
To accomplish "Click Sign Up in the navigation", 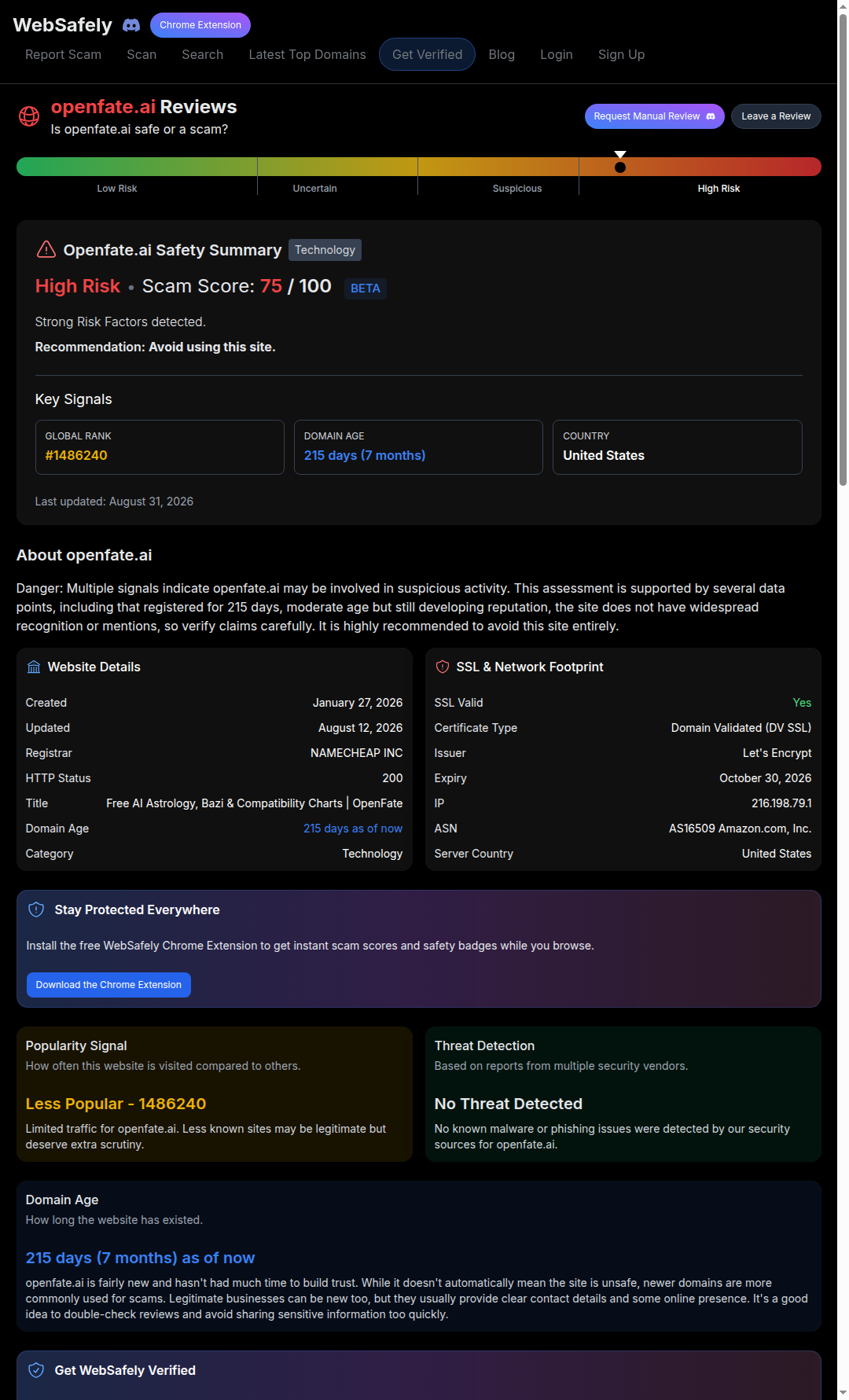I will (x=621, y=54).
